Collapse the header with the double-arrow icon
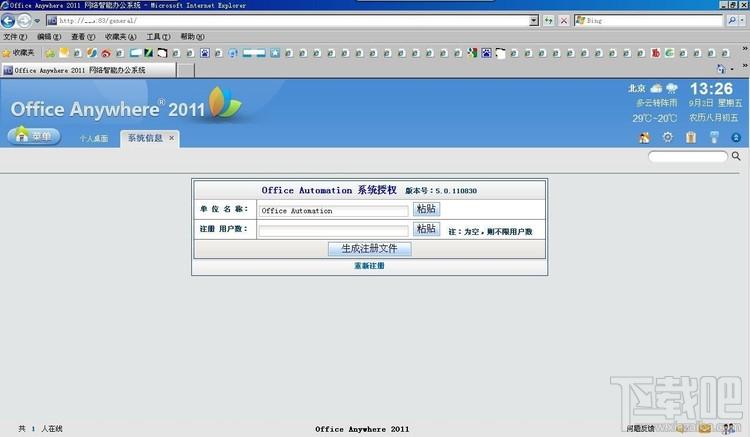Image resolution: width=750 pixels, height=437 pixels. click(x=736, y=138)
